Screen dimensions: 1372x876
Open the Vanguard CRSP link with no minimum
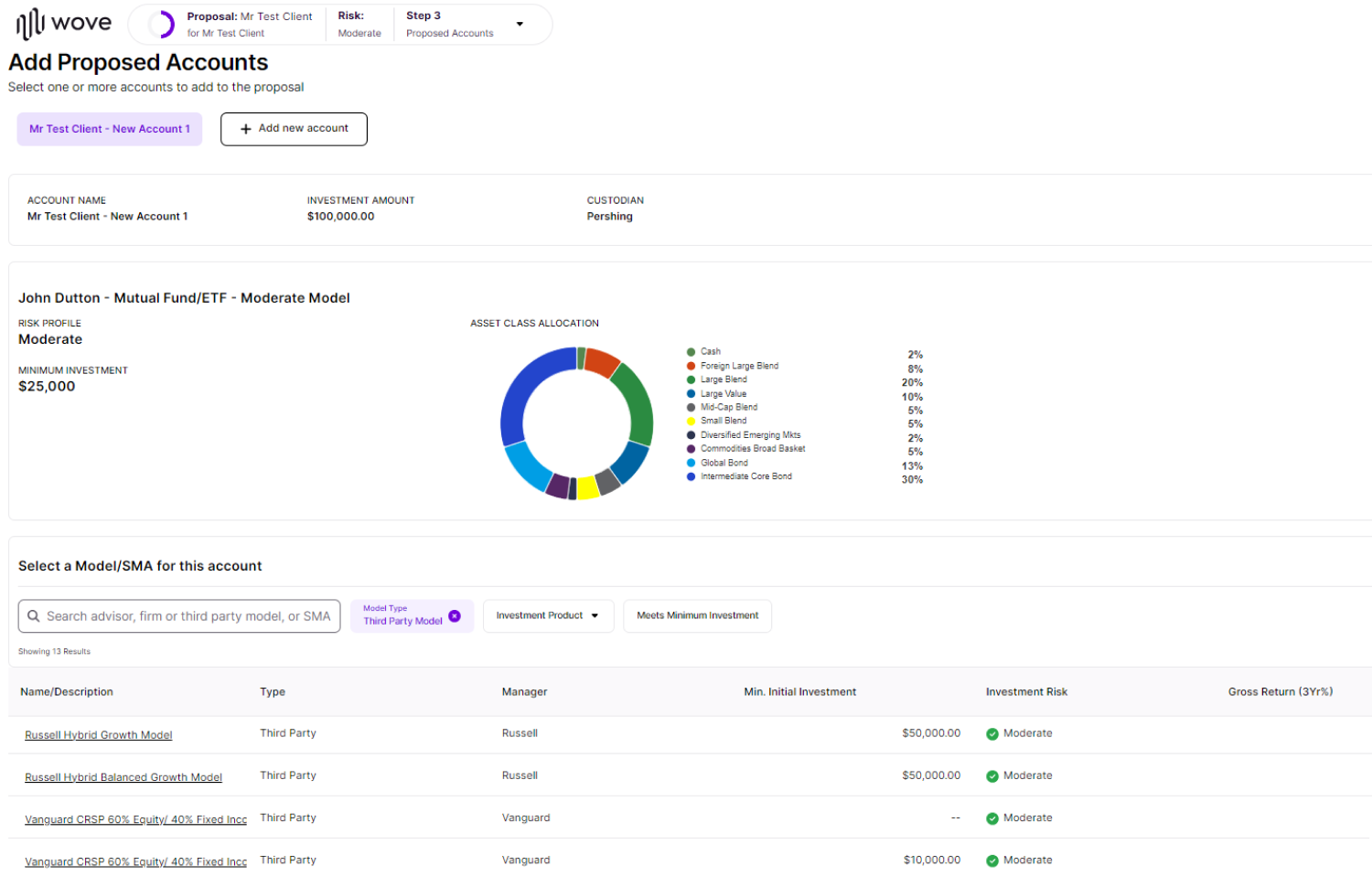(x=135, y=819)
